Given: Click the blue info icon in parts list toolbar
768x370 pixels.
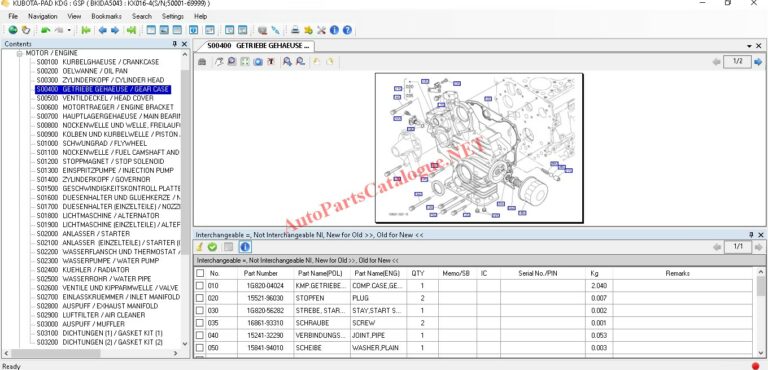Looking at the screenshot, I should (x=245, y=247).
